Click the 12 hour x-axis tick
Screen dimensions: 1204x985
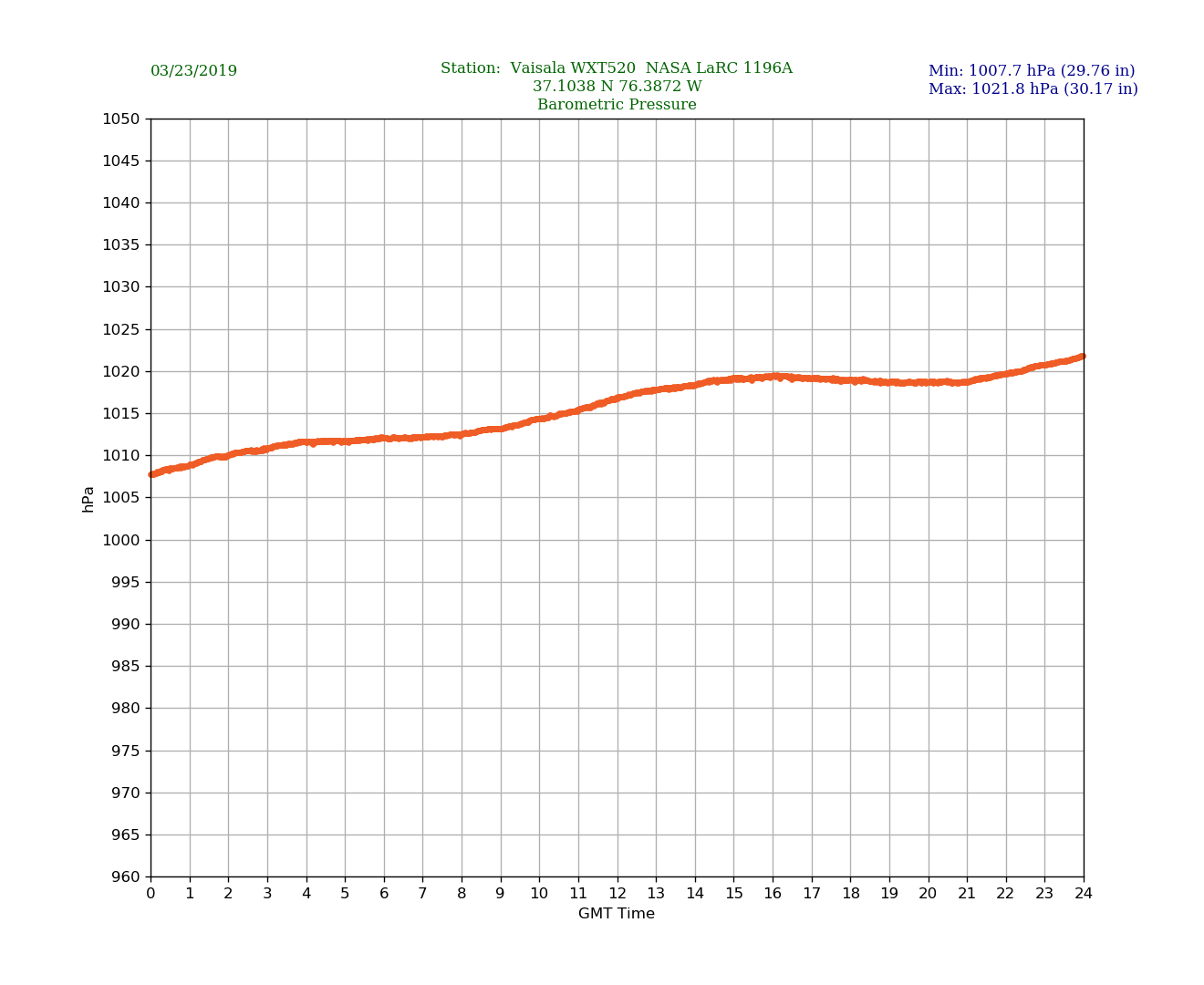[618, 894]
